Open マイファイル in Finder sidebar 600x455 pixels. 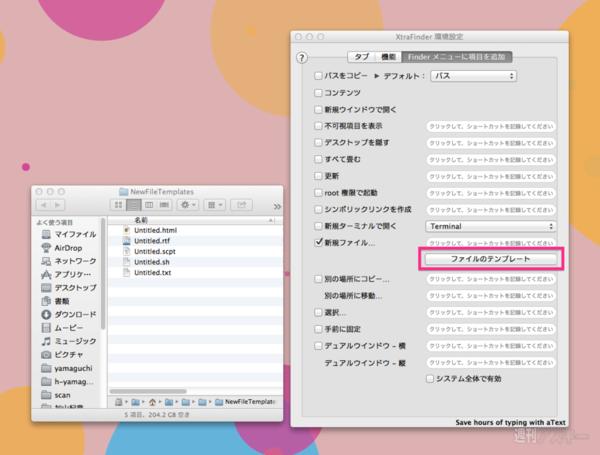(x=68, y=234)
